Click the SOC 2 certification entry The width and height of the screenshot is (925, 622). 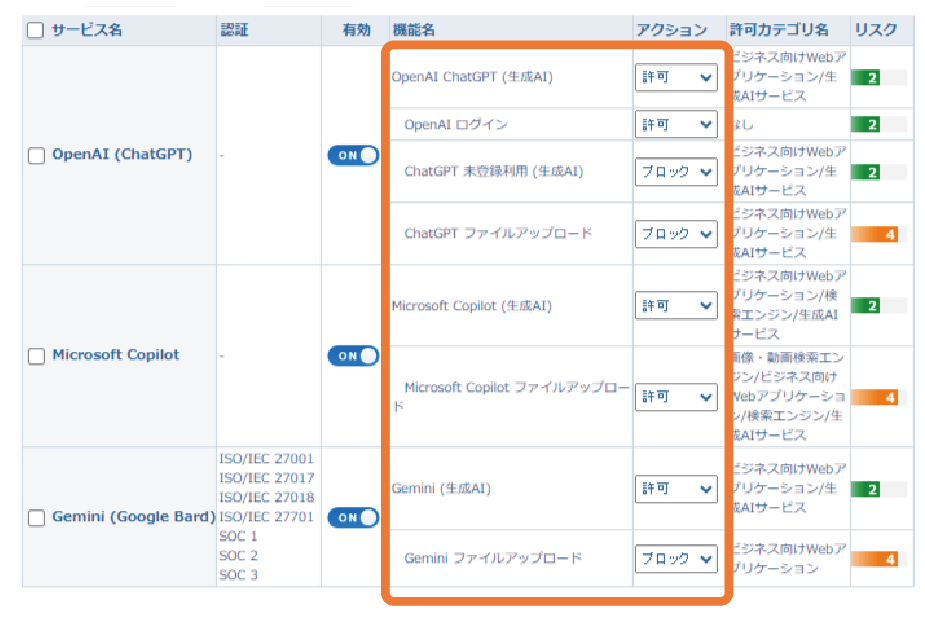pyautogui.click(x=238, y=556)
